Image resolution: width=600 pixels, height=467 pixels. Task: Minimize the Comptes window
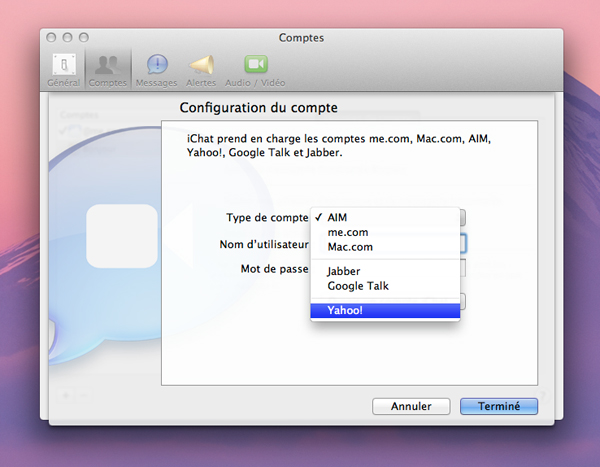[67, 38]
